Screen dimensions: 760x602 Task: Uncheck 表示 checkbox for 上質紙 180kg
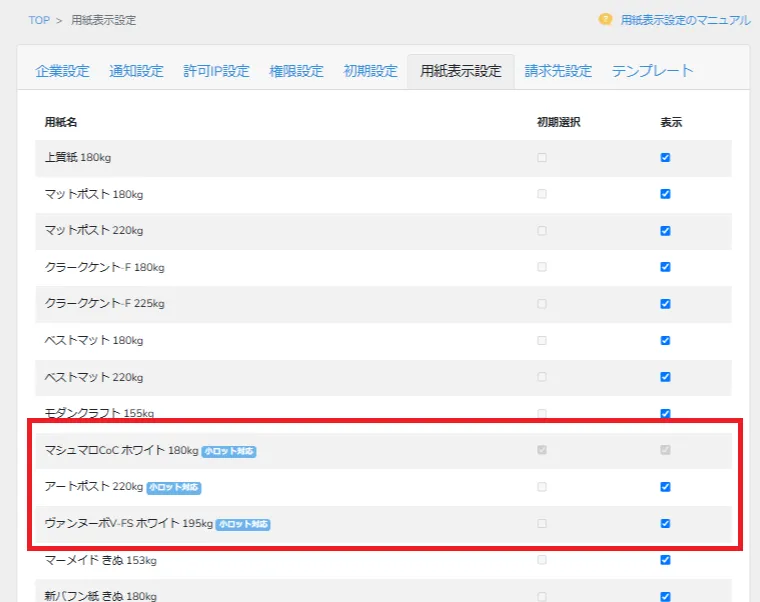coord(665,158)
